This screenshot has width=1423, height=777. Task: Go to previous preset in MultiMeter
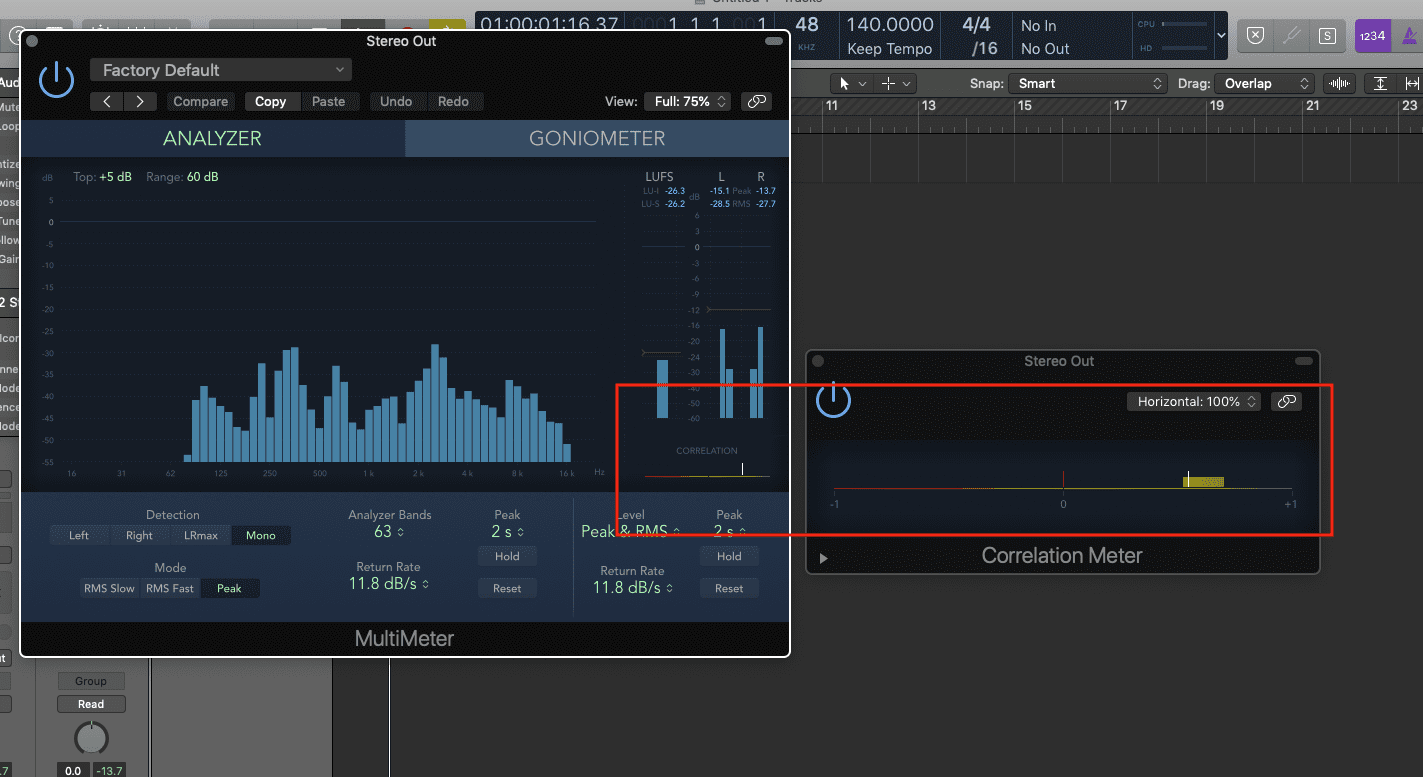point(107,101)
